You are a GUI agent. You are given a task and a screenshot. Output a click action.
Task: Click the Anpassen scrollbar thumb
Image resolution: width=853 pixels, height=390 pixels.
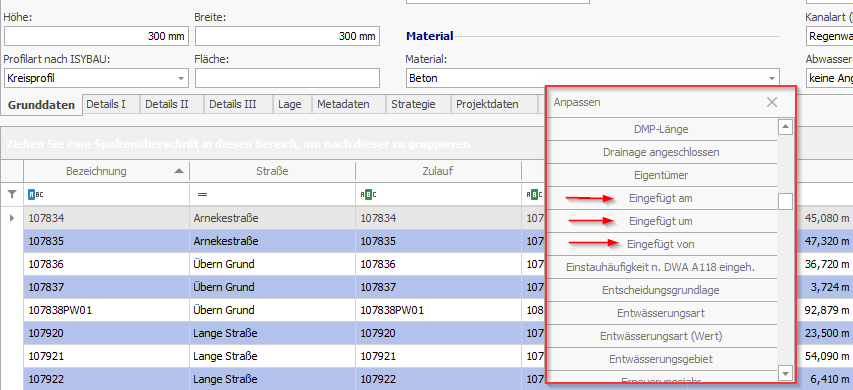[785, 201]
